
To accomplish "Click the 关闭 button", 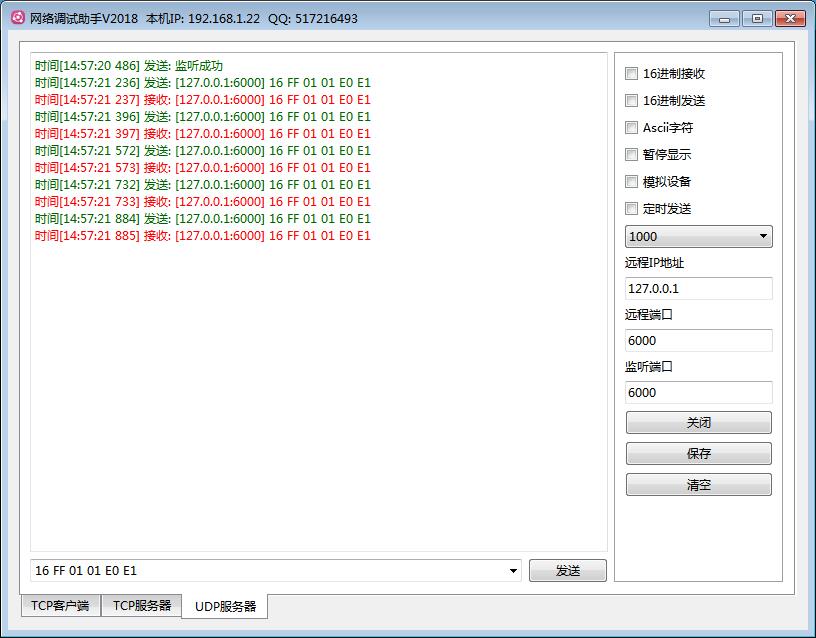I will pyautogui.click(x=698, y=423).
